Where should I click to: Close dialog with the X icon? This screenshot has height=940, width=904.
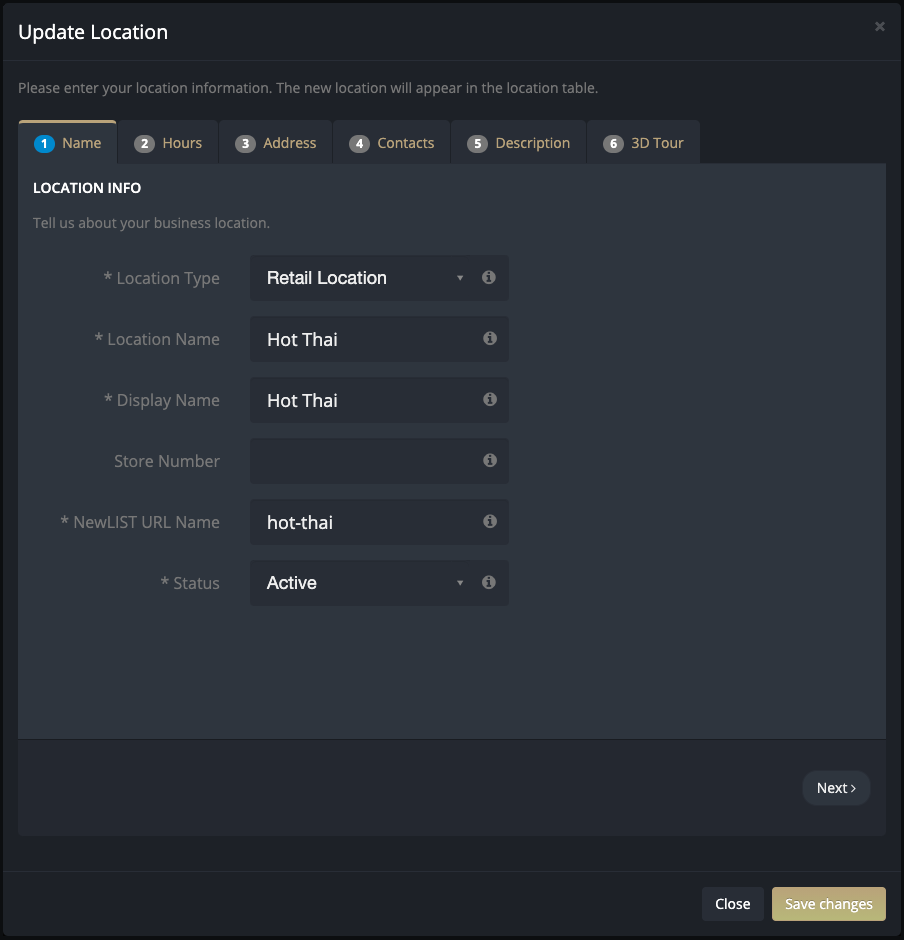[x=879, y=26]
